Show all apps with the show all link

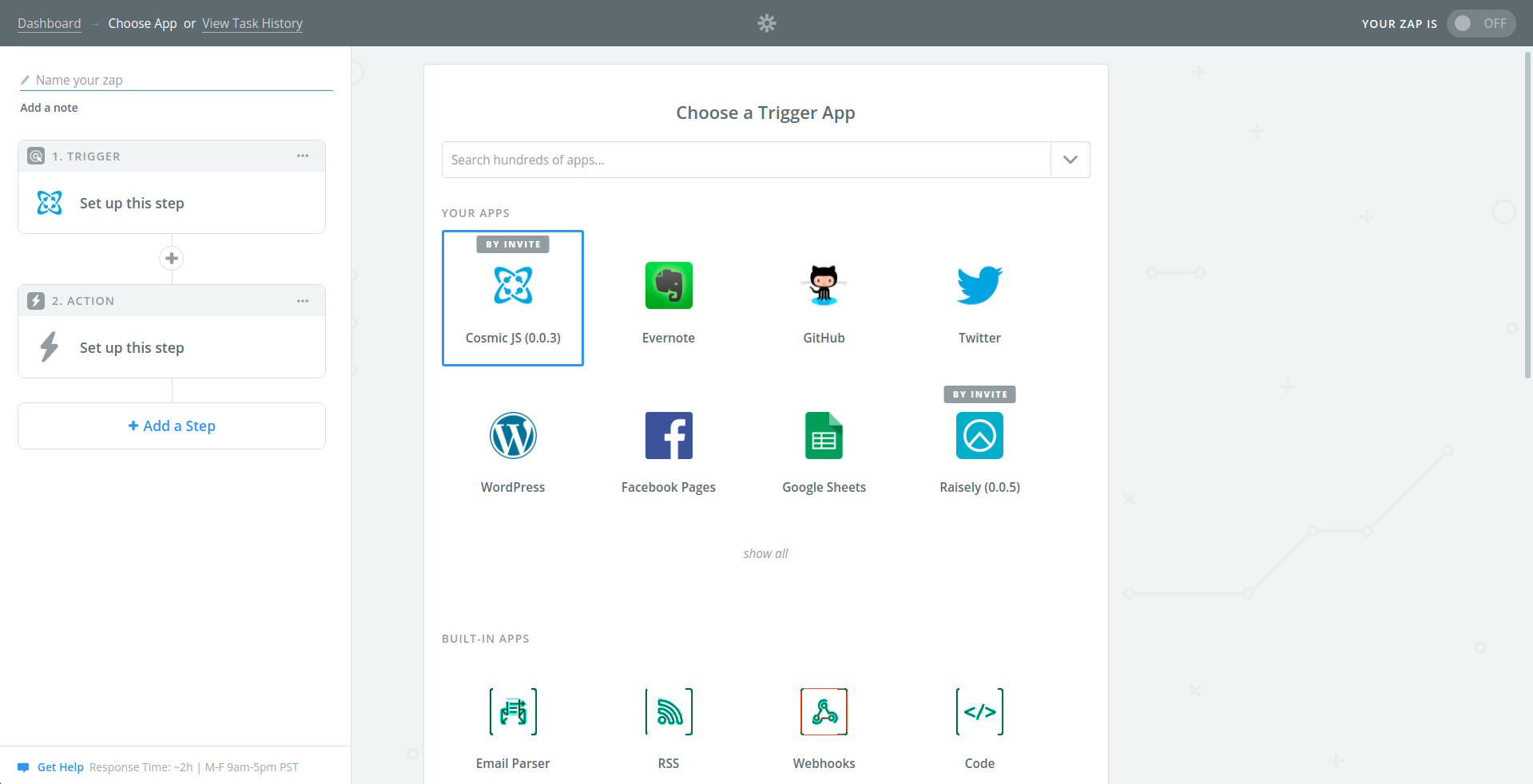click(765, 553)
